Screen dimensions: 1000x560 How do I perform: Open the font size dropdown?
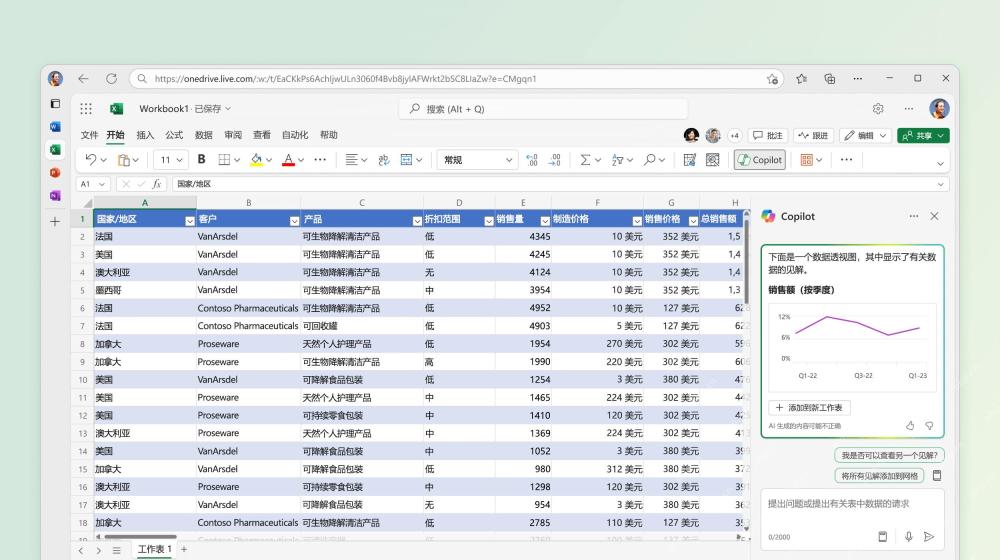click(x=179, y=160)
